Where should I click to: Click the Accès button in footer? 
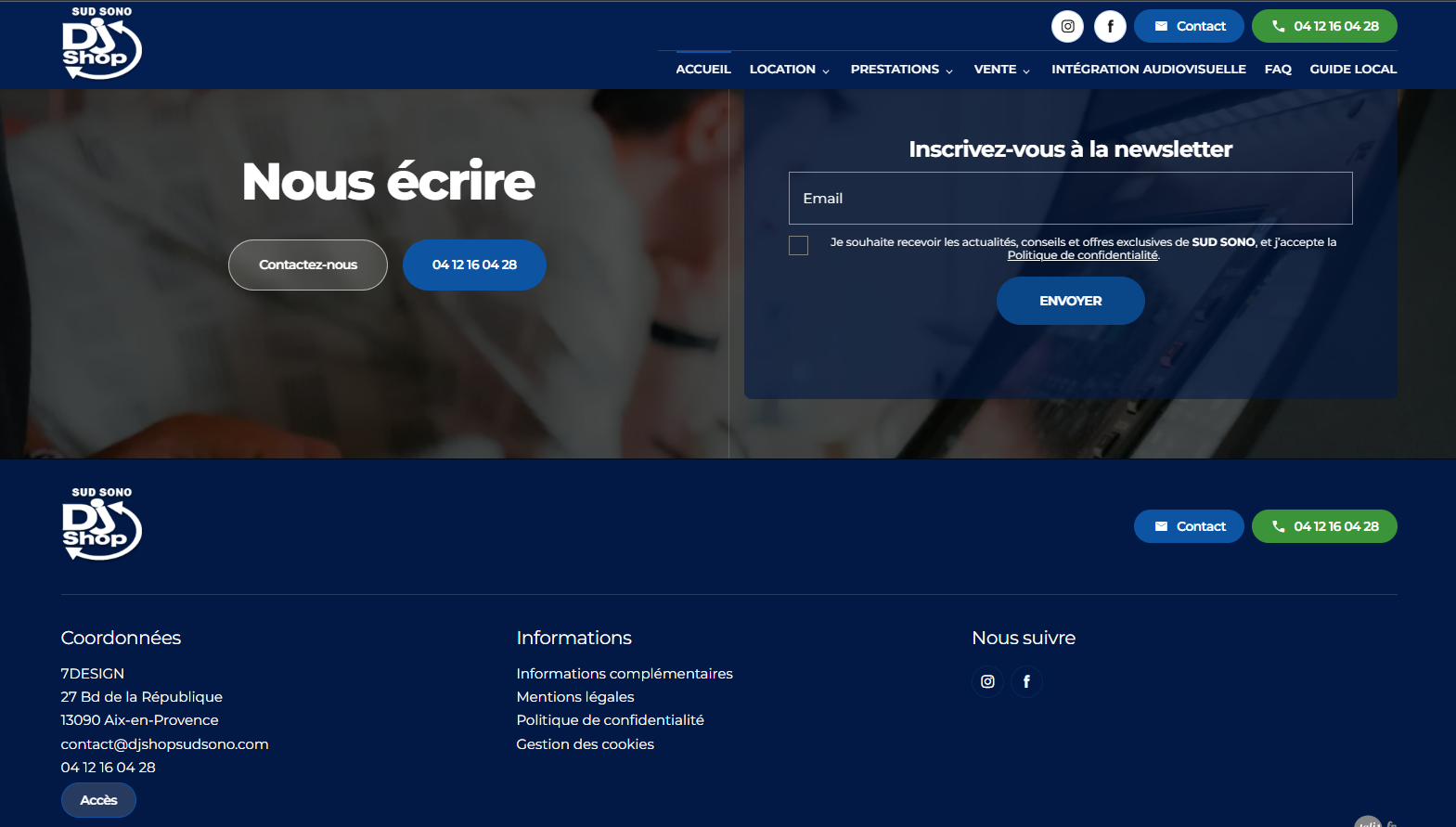tap(98, 800)
